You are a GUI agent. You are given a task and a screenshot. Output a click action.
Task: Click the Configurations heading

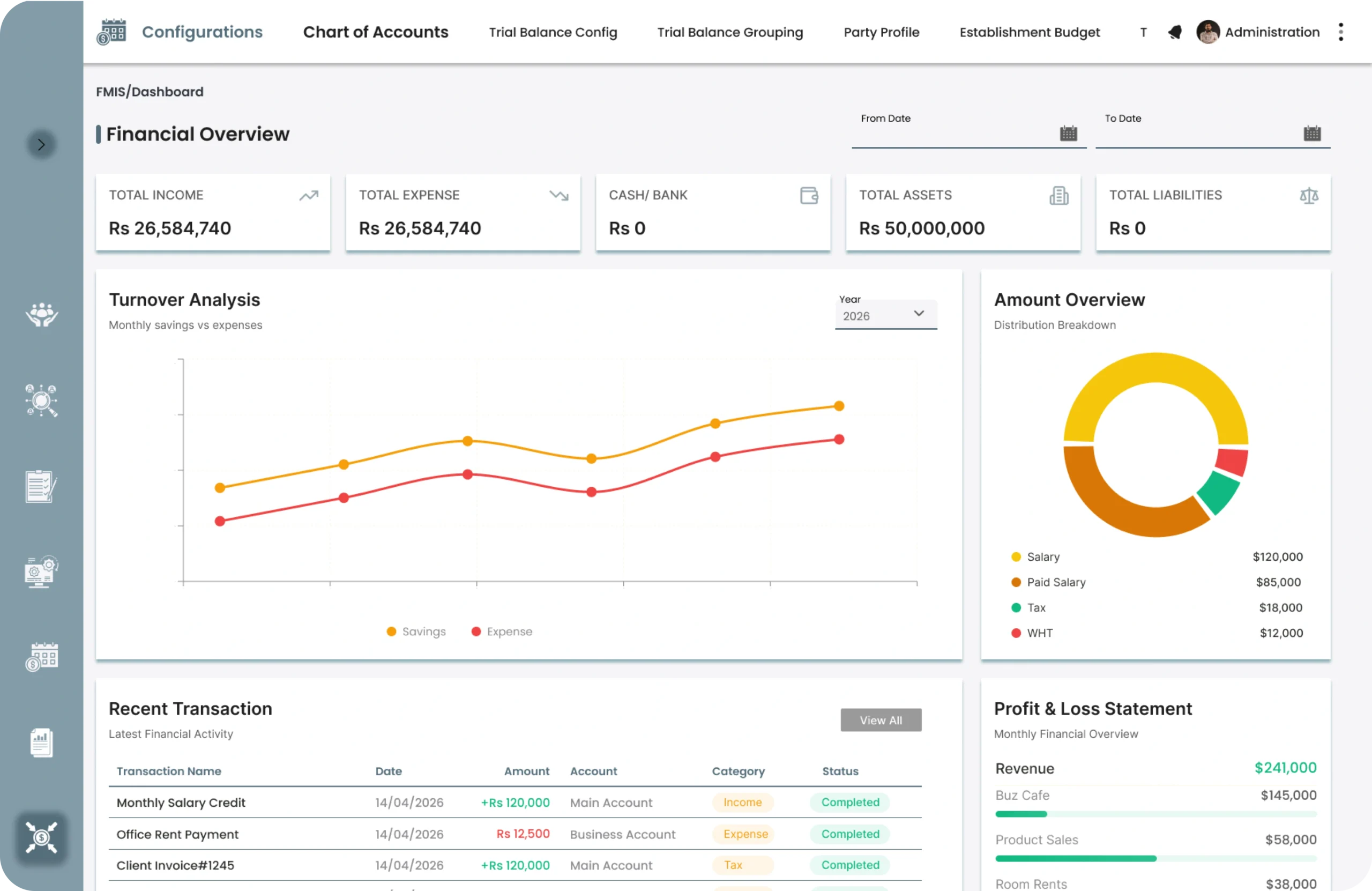pos(203,32)
